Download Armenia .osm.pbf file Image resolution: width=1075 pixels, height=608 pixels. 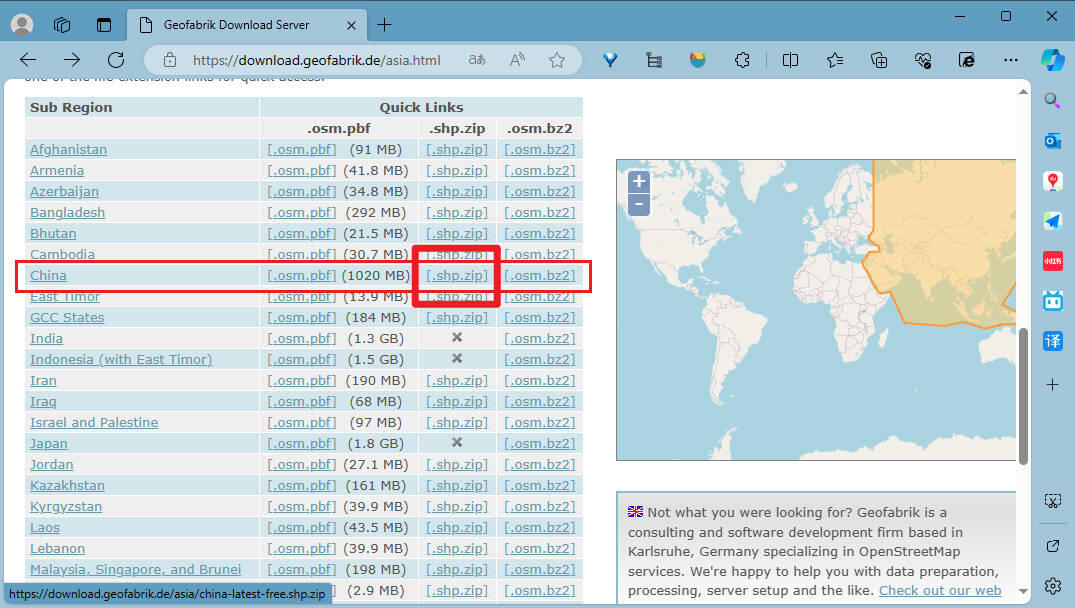[302, 171]
